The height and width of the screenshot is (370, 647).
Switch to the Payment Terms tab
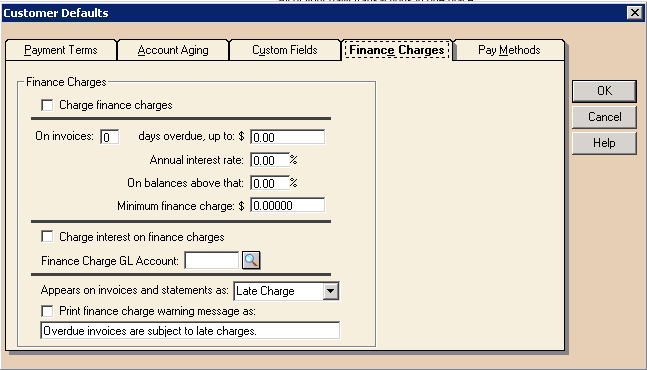point(61,50)
